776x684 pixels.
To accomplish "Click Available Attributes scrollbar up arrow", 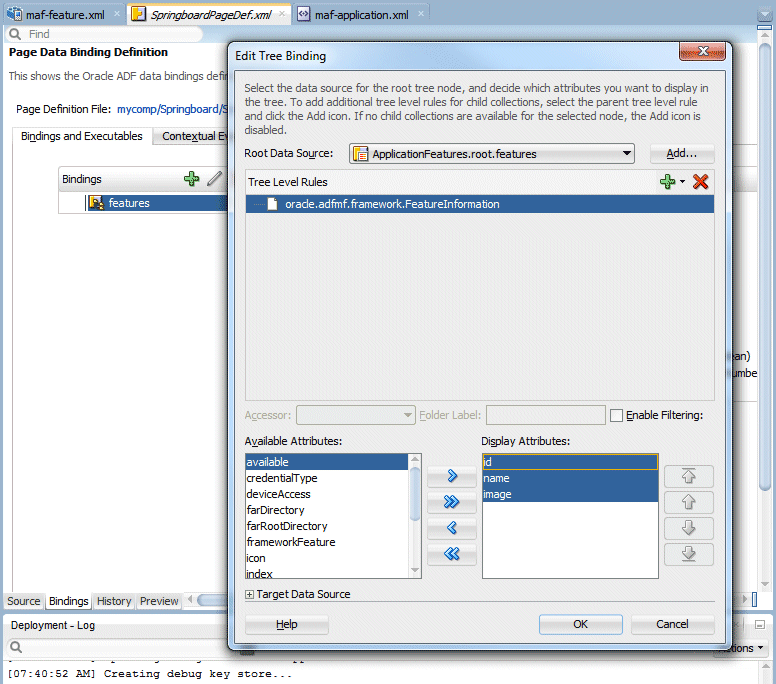I will tap(415, 460).
